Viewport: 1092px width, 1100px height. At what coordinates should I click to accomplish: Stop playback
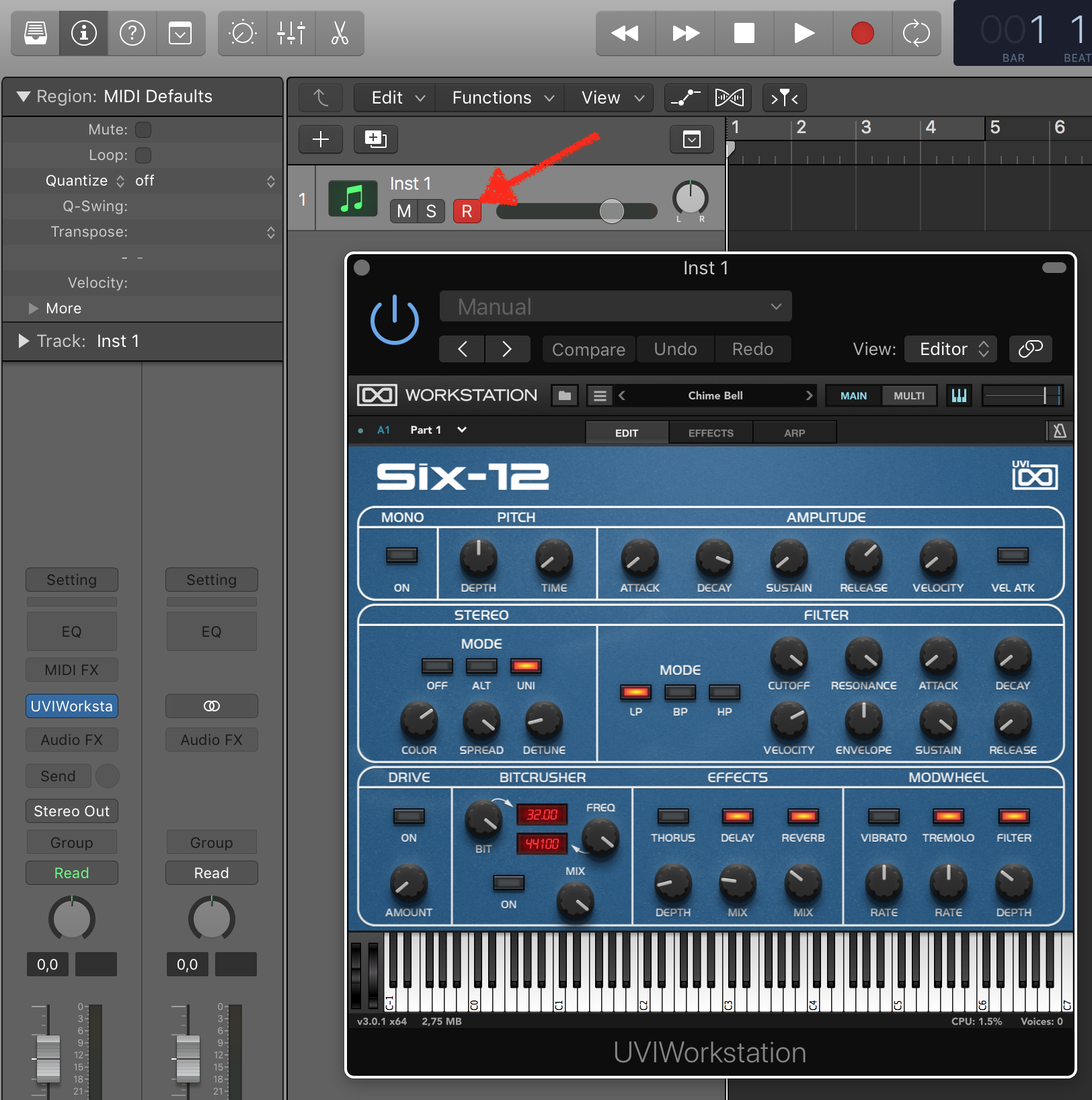click(744, 33)
